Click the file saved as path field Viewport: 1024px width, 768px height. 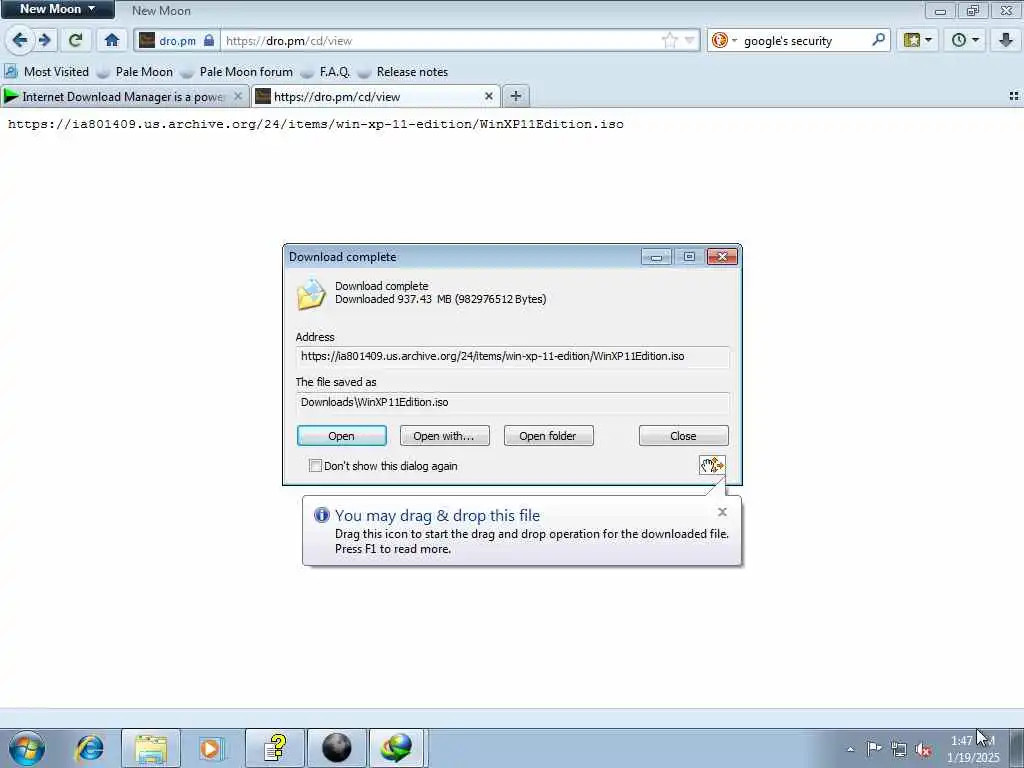513,402
